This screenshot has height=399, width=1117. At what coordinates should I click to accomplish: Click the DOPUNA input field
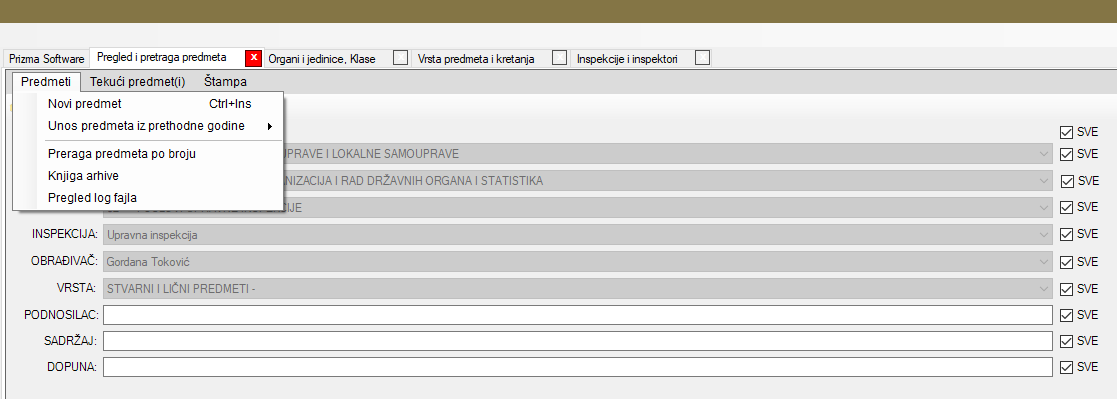[578, 368]
